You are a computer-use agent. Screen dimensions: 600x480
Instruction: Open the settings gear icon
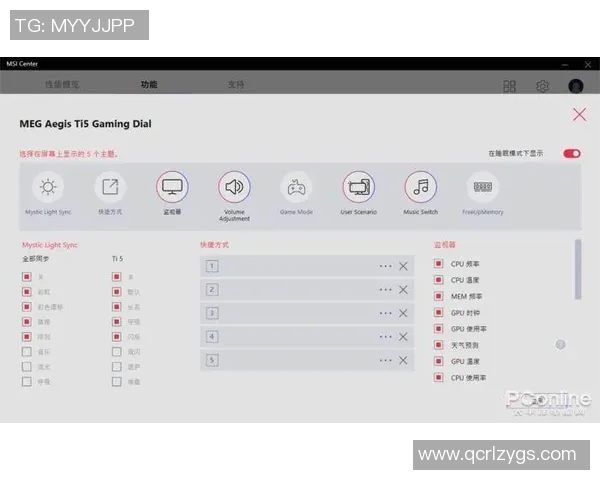542,86
